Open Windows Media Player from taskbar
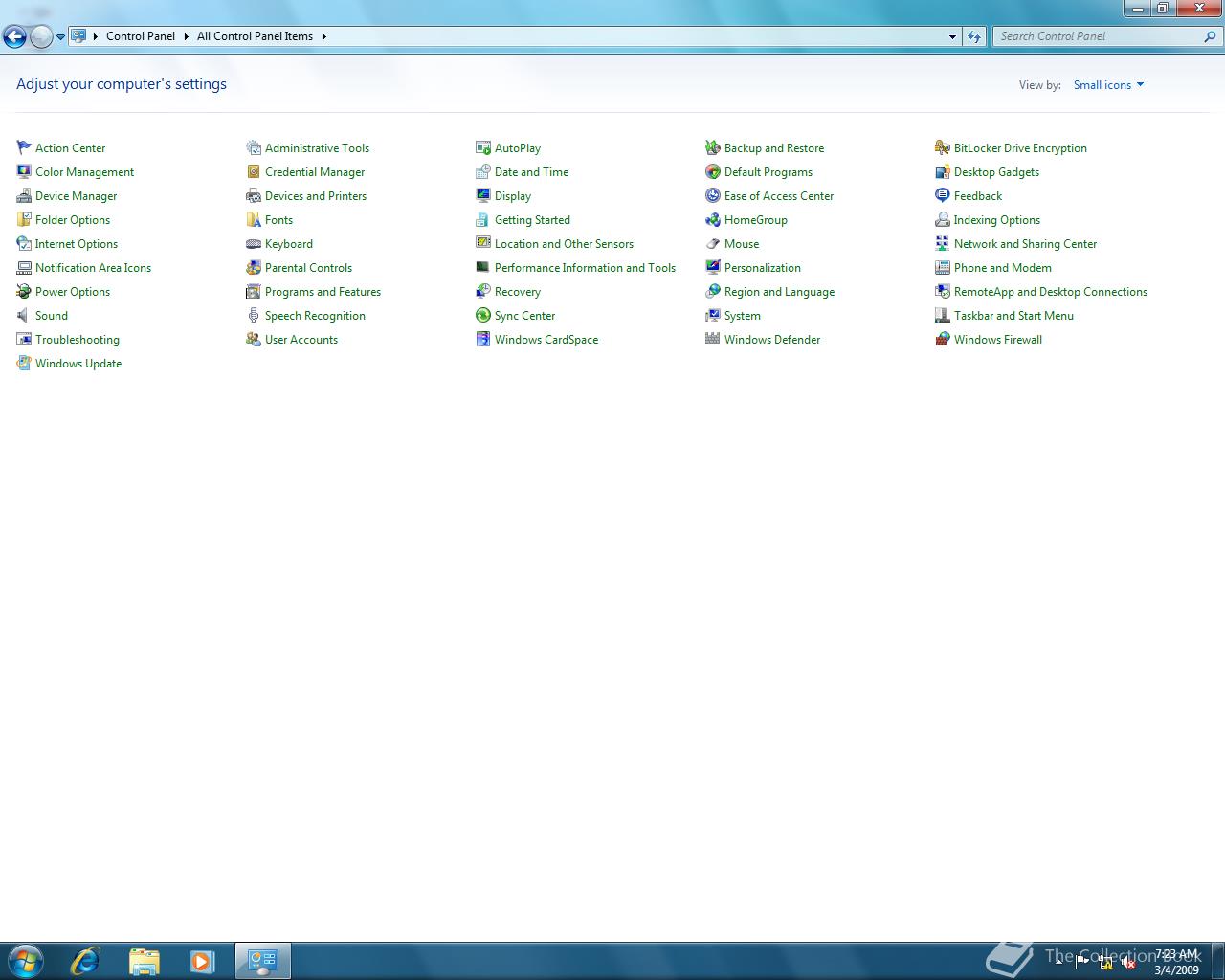Screen dimensions: 1225x980 pos(202,960)
